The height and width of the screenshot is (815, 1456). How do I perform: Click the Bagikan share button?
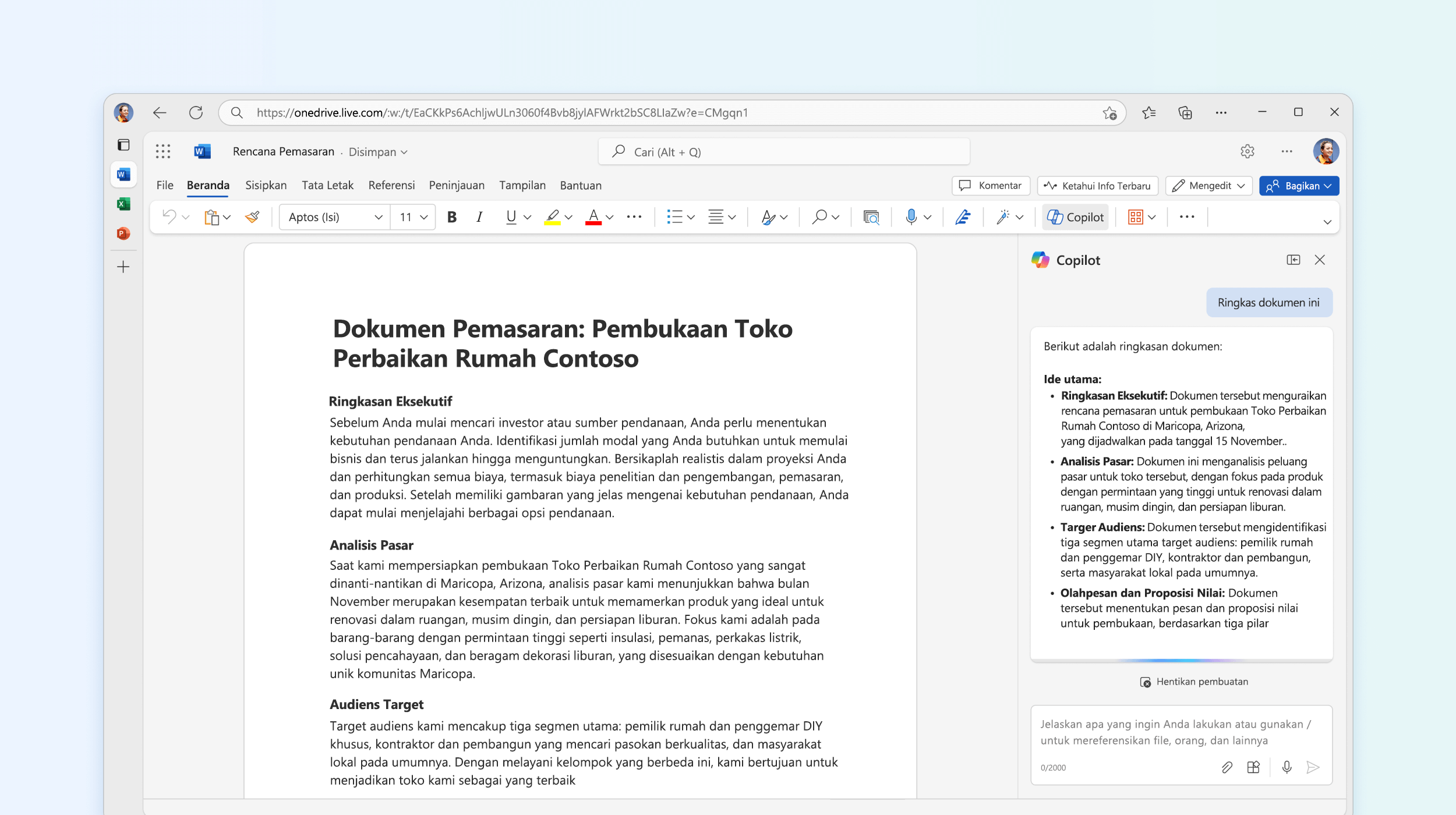point(1299,186)
